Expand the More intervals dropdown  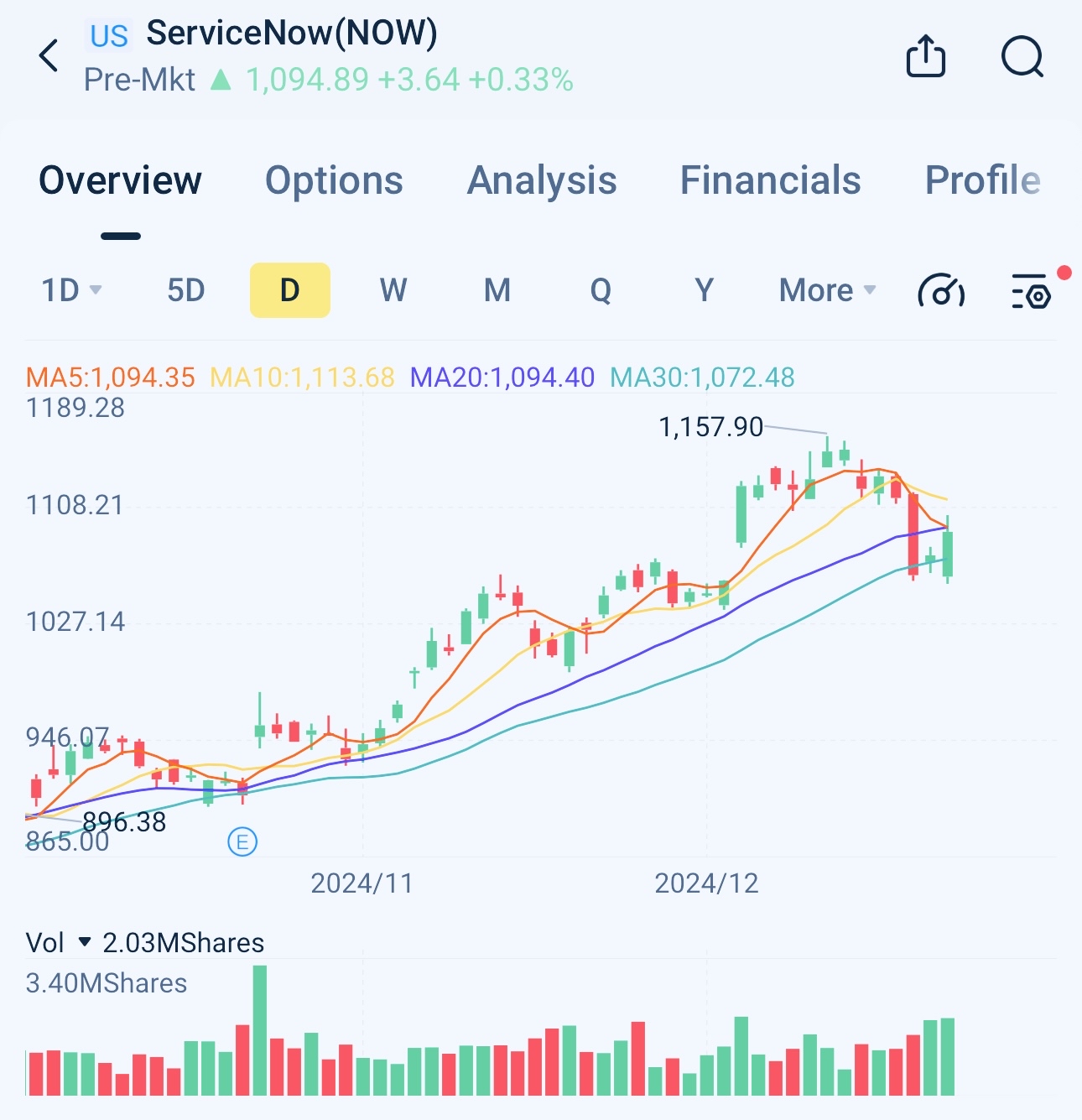[x=828, y=290]
